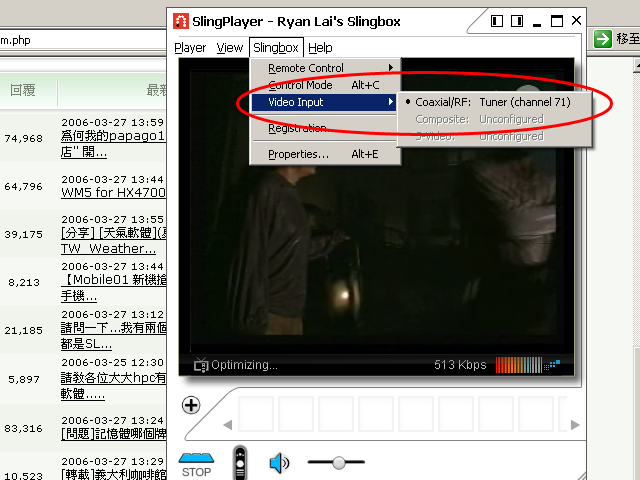
Task: Click browser green Go arrow button
Action: pos(602,39)
